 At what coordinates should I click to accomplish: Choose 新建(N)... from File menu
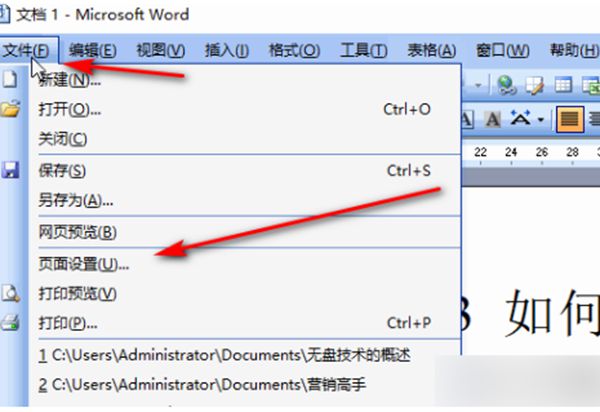[x=245, y=80]
